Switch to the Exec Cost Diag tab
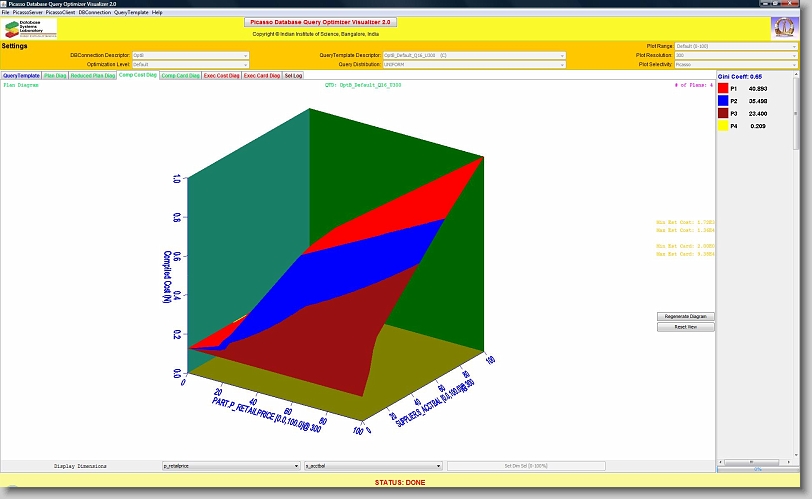 click(222, 75)
